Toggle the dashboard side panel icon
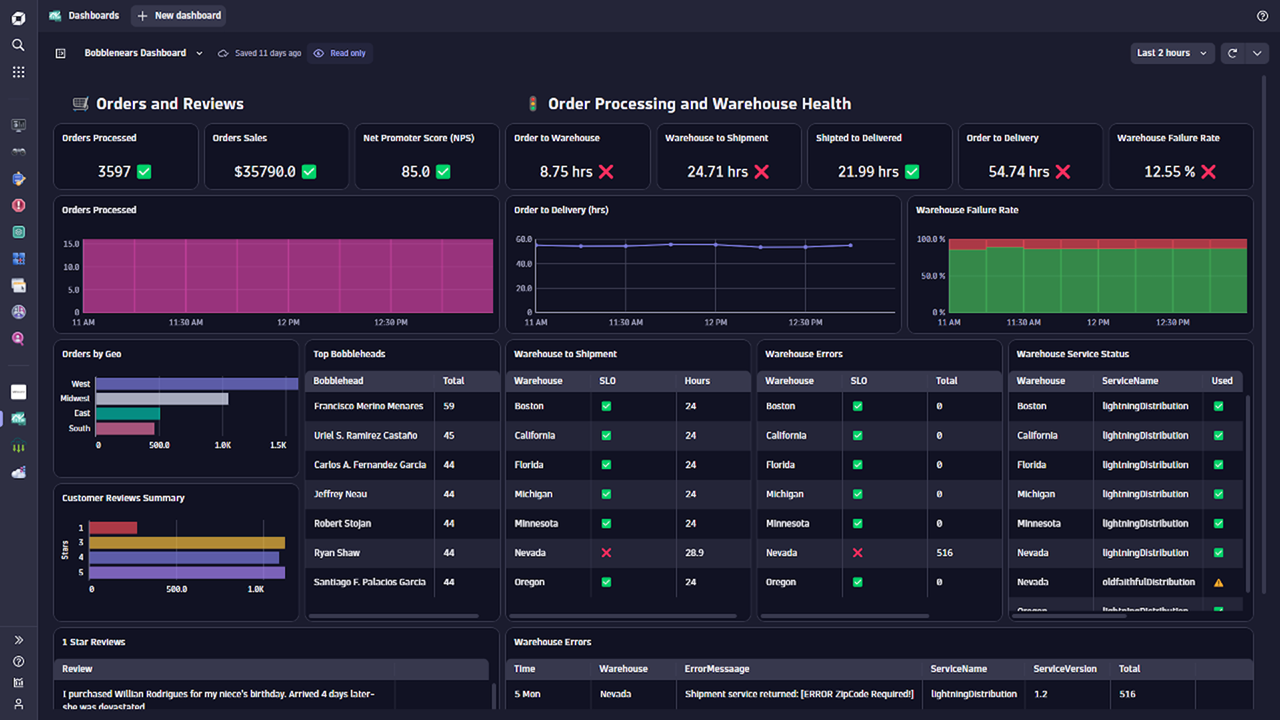Screen dimensions: 1280x720 coord(61,53)
